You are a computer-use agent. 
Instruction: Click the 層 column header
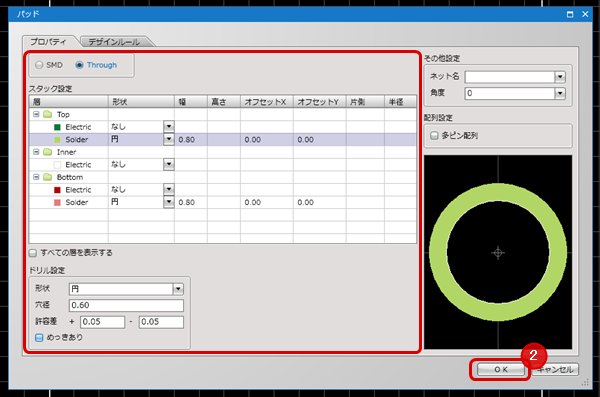point(69,102)
